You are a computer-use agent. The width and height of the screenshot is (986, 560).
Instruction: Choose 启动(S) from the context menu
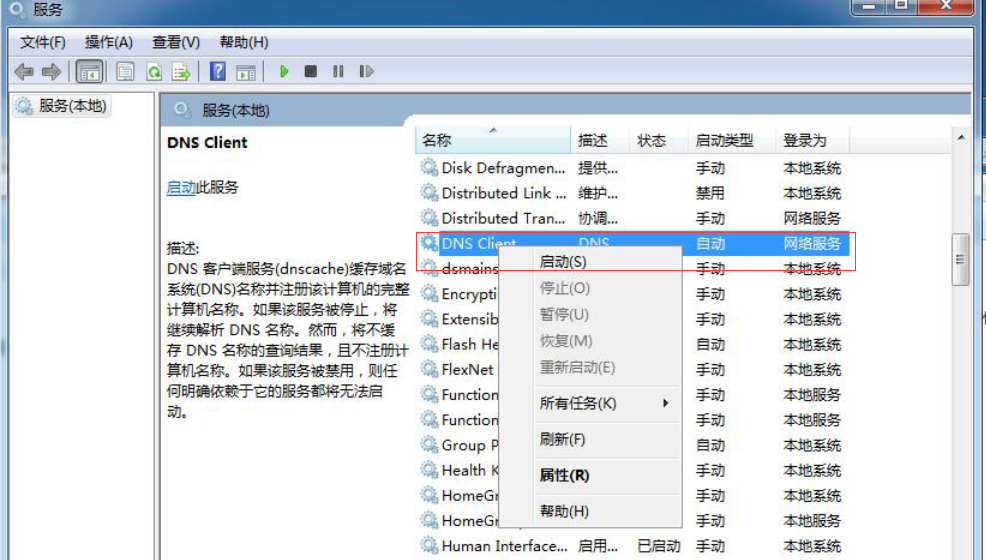[x=563, y=261]
